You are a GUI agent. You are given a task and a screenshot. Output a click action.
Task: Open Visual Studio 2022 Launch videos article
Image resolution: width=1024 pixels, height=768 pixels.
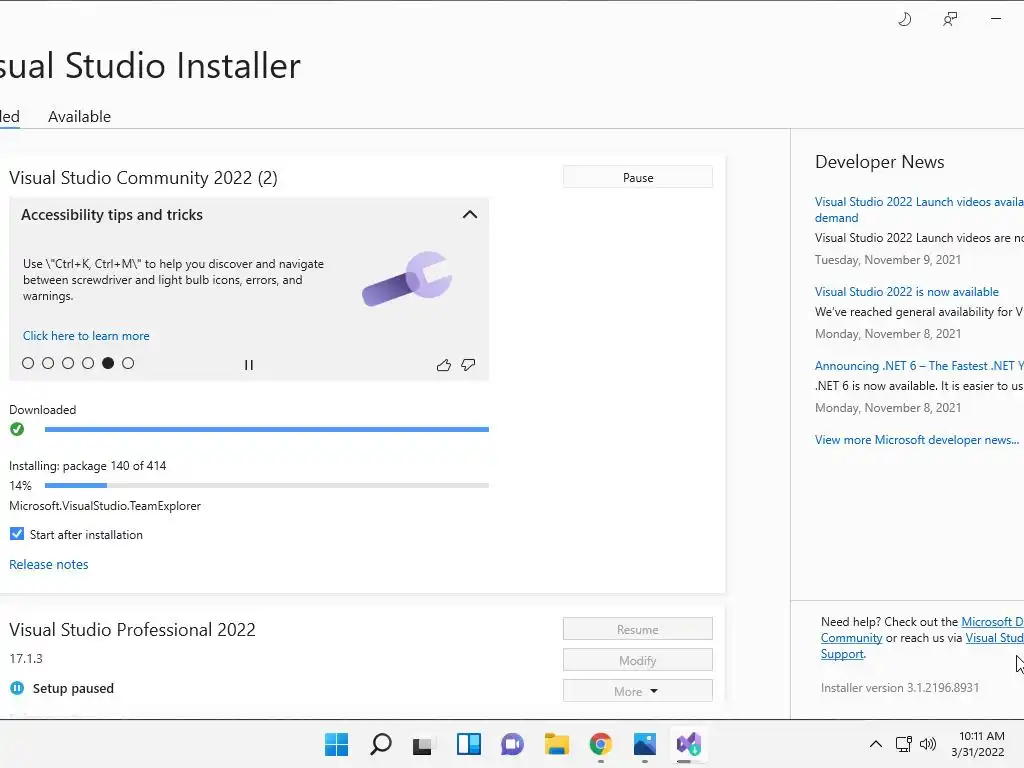919,210
